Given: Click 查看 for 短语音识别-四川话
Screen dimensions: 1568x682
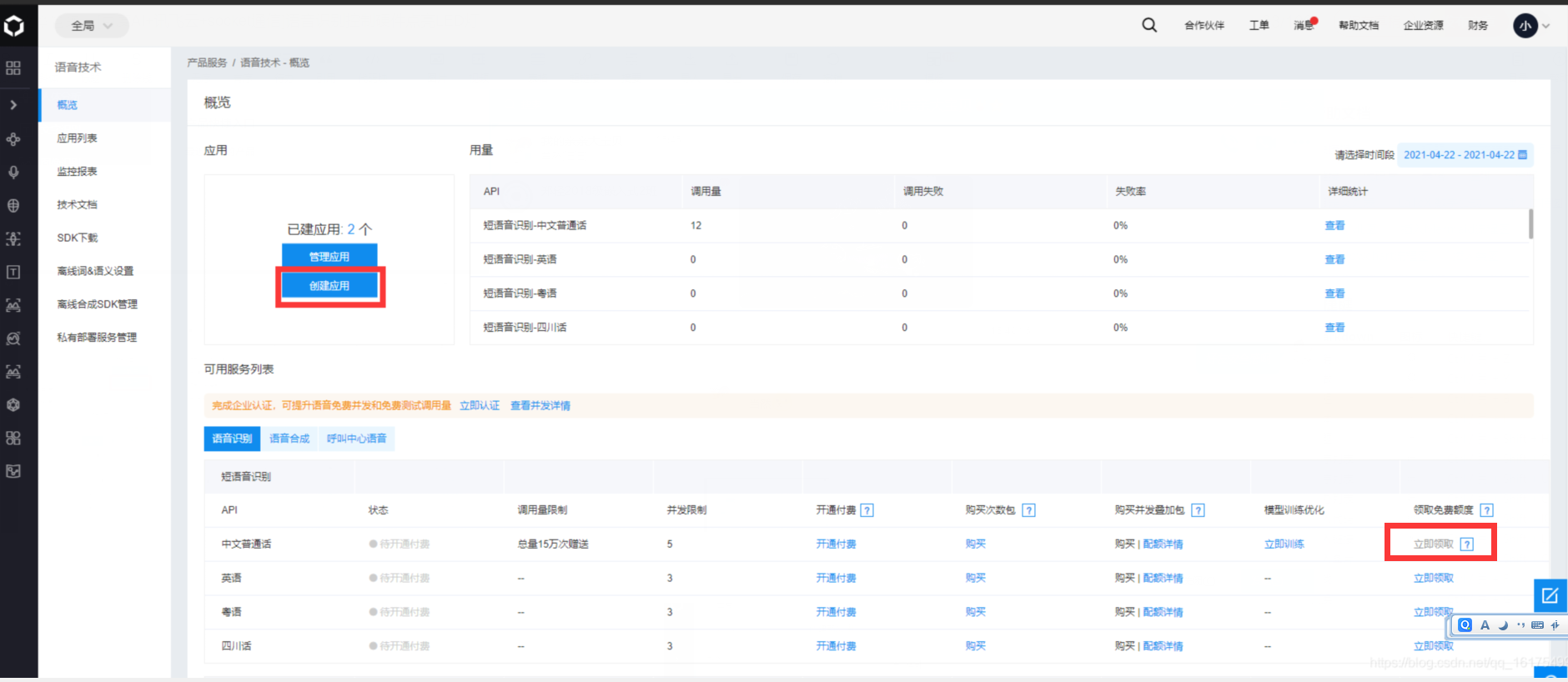Looking at the screenshot, I should pos(1334,328).
